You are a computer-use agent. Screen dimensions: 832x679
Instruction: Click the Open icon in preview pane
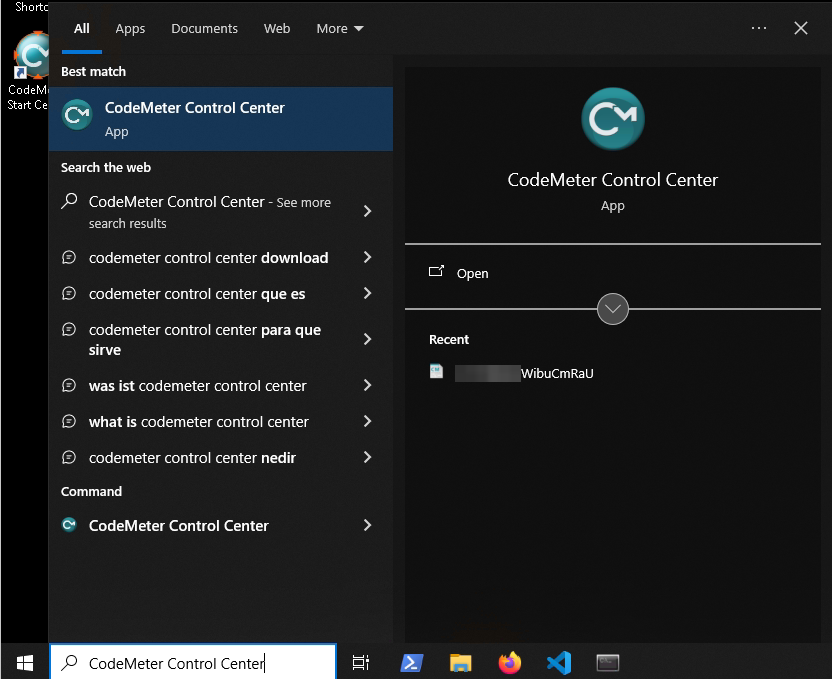point(436,272)
